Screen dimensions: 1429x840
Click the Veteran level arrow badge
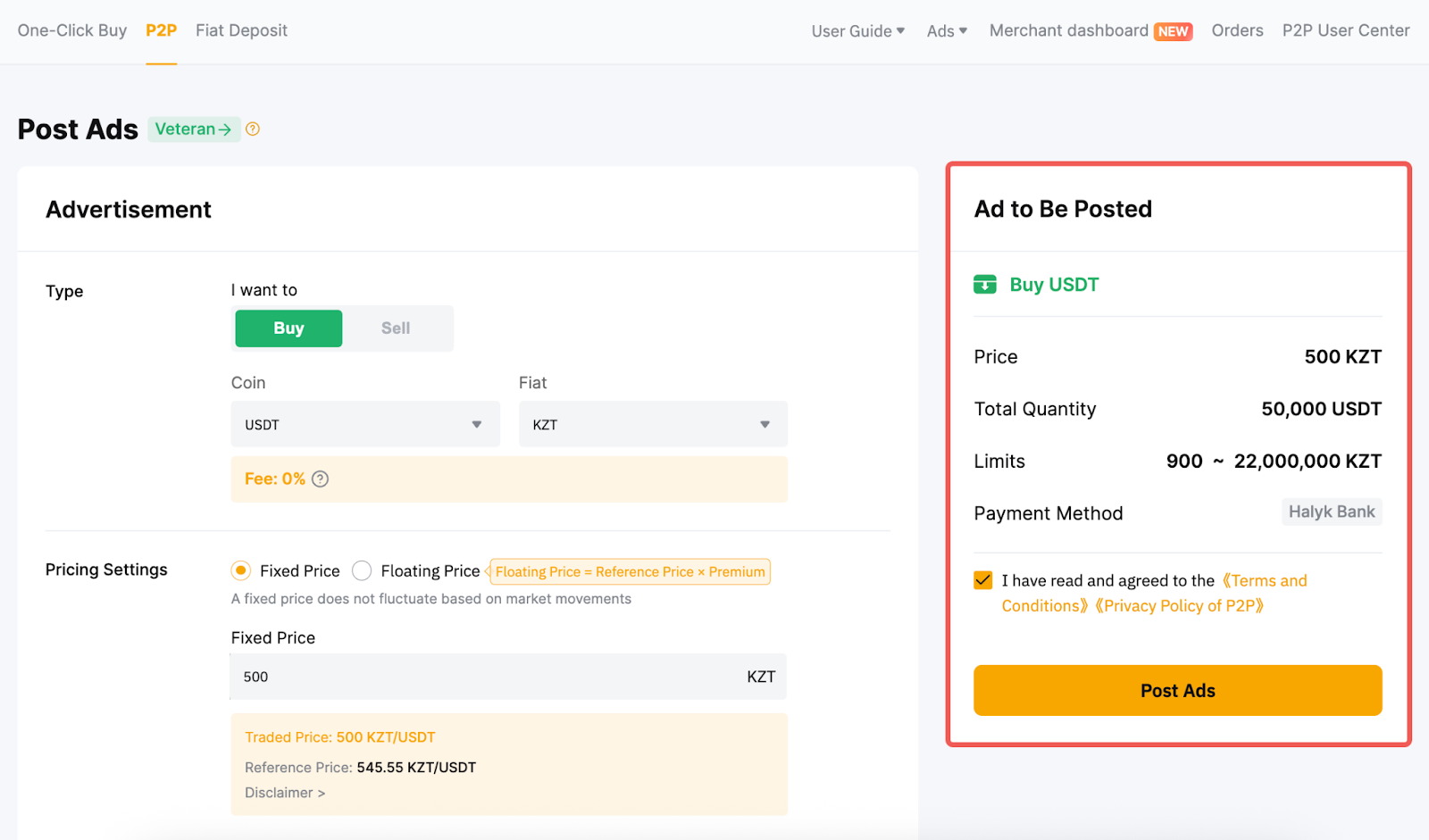click(x=193, y=129)
